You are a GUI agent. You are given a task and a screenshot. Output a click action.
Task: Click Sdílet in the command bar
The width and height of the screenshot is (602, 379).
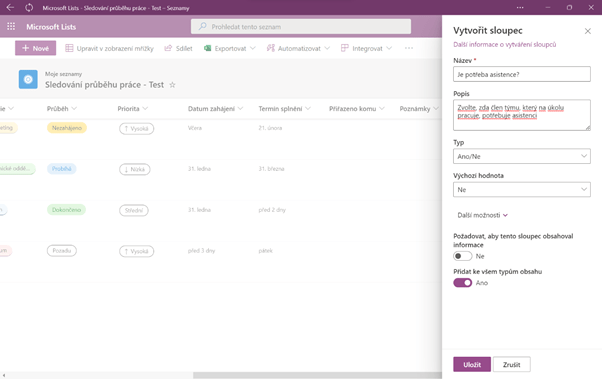[179, 48]
